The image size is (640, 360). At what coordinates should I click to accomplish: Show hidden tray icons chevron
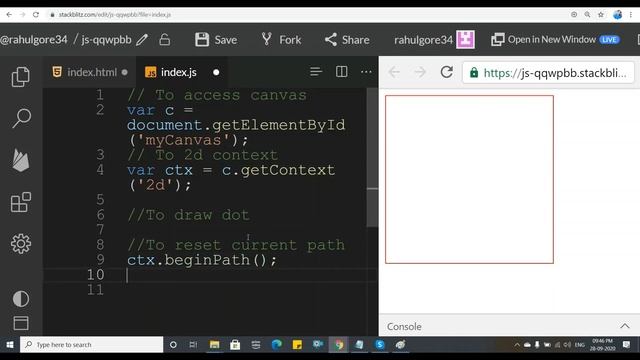[x=517, y=344]
